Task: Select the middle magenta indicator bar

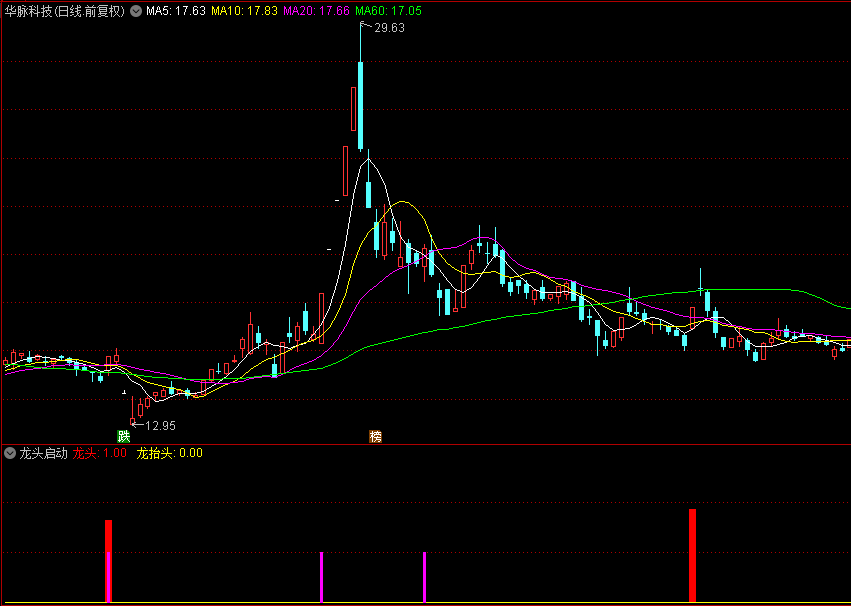Action: tap(321, 577)
